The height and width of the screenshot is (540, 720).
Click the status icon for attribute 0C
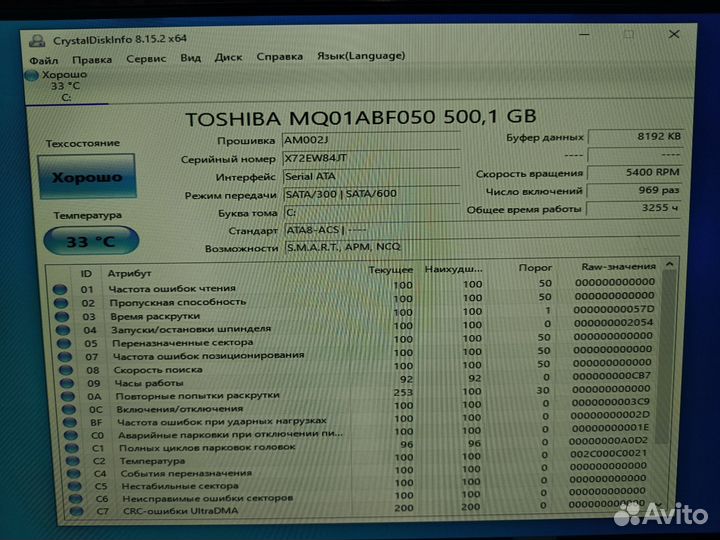pos(69,410)
